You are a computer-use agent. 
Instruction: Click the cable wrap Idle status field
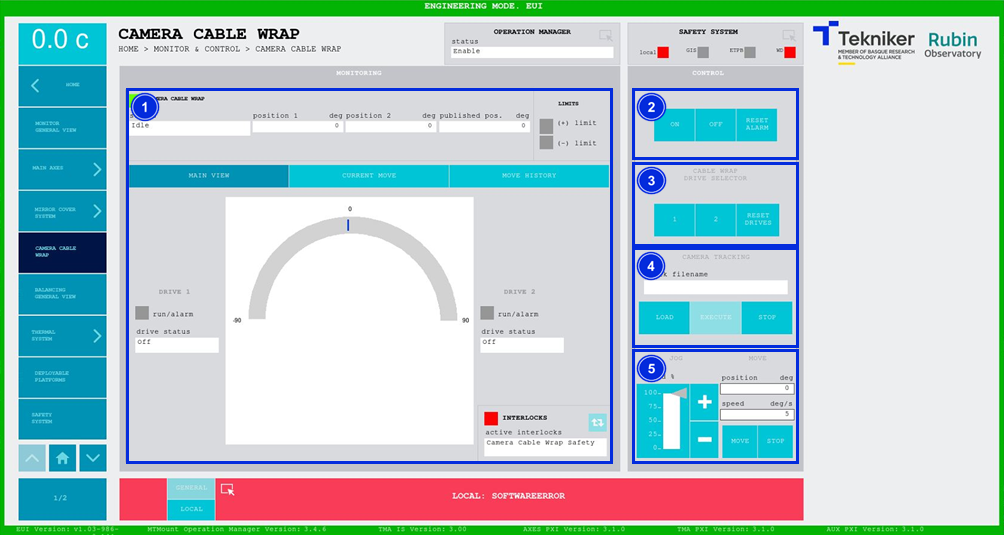click(x=190, y=128)
